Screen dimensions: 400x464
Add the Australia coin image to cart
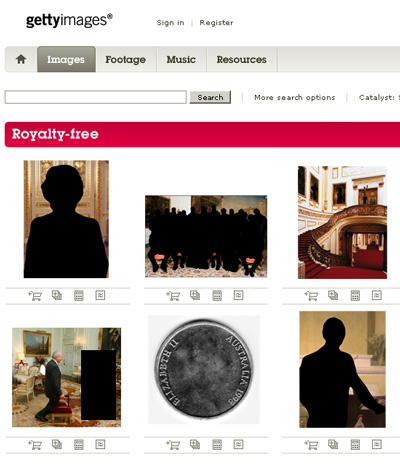pos(173,445)
